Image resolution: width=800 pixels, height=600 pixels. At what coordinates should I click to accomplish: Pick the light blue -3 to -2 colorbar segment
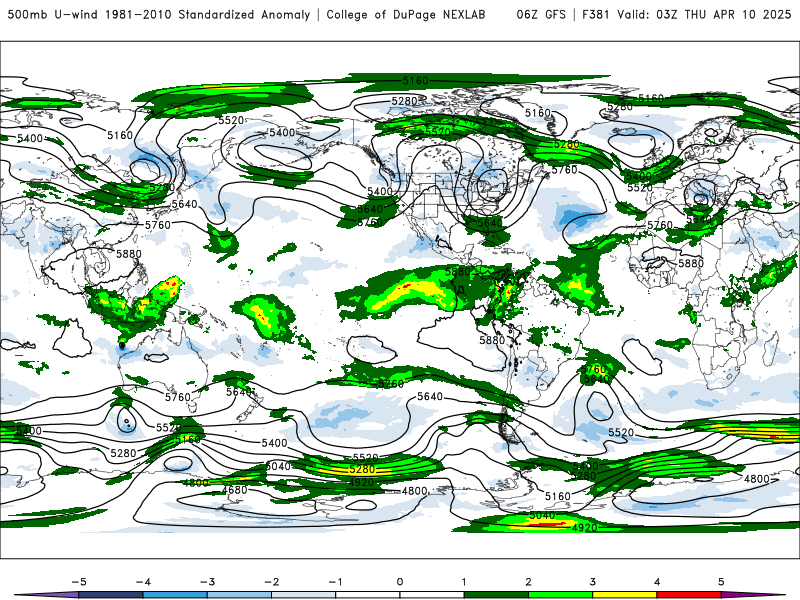point(239,595)
